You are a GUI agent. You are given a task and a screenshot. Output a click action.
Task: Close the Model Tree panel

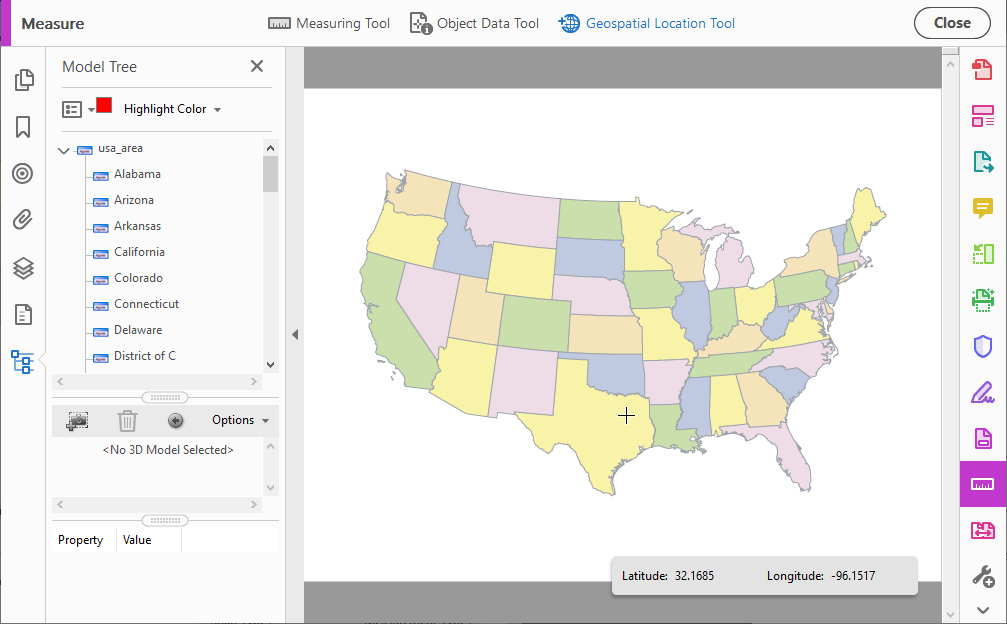[257, 66]
